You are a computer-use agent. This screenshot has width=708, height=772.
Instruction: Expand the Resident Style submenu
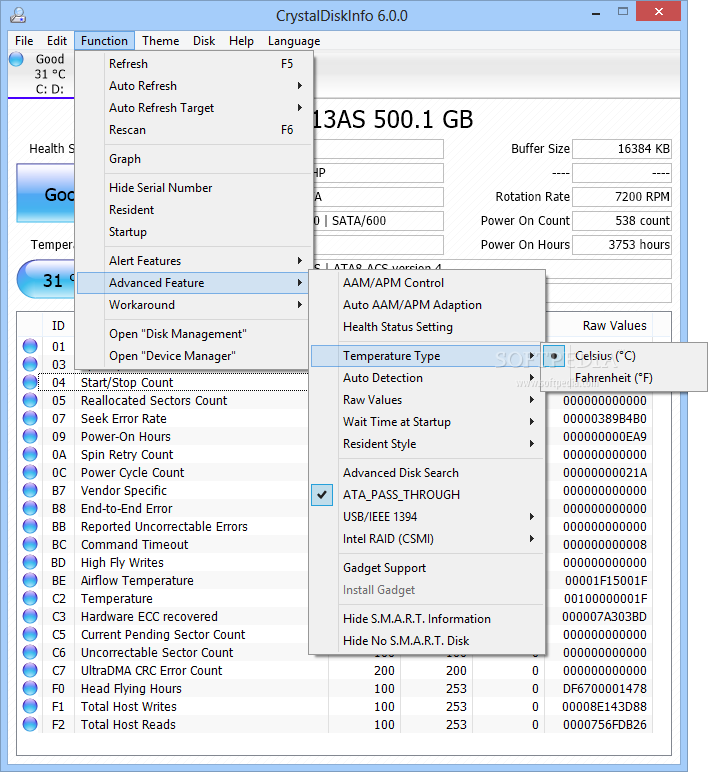426,444
